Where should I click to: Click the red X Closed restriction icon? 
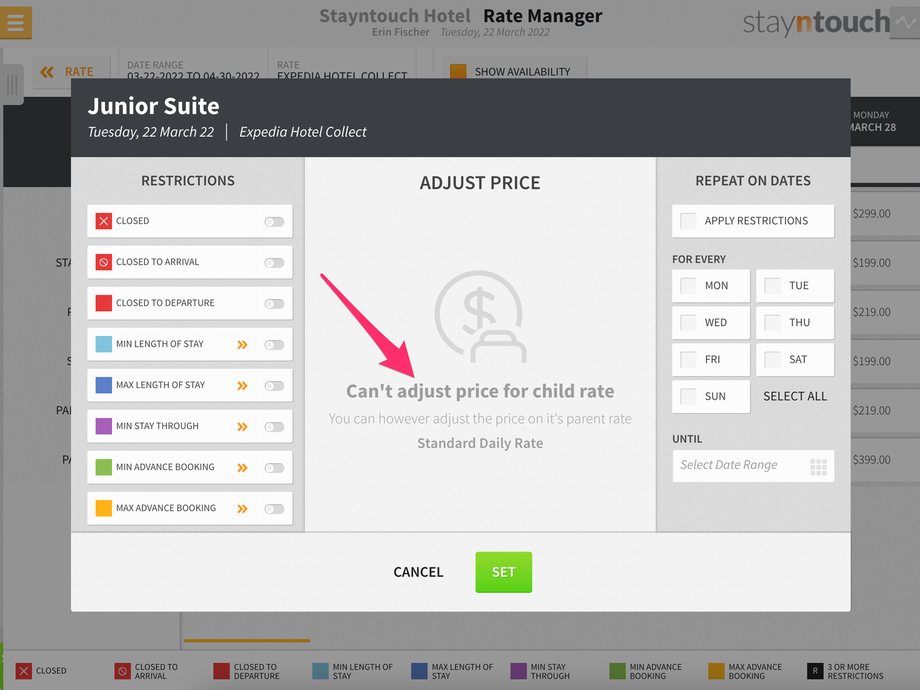point(104,221)
